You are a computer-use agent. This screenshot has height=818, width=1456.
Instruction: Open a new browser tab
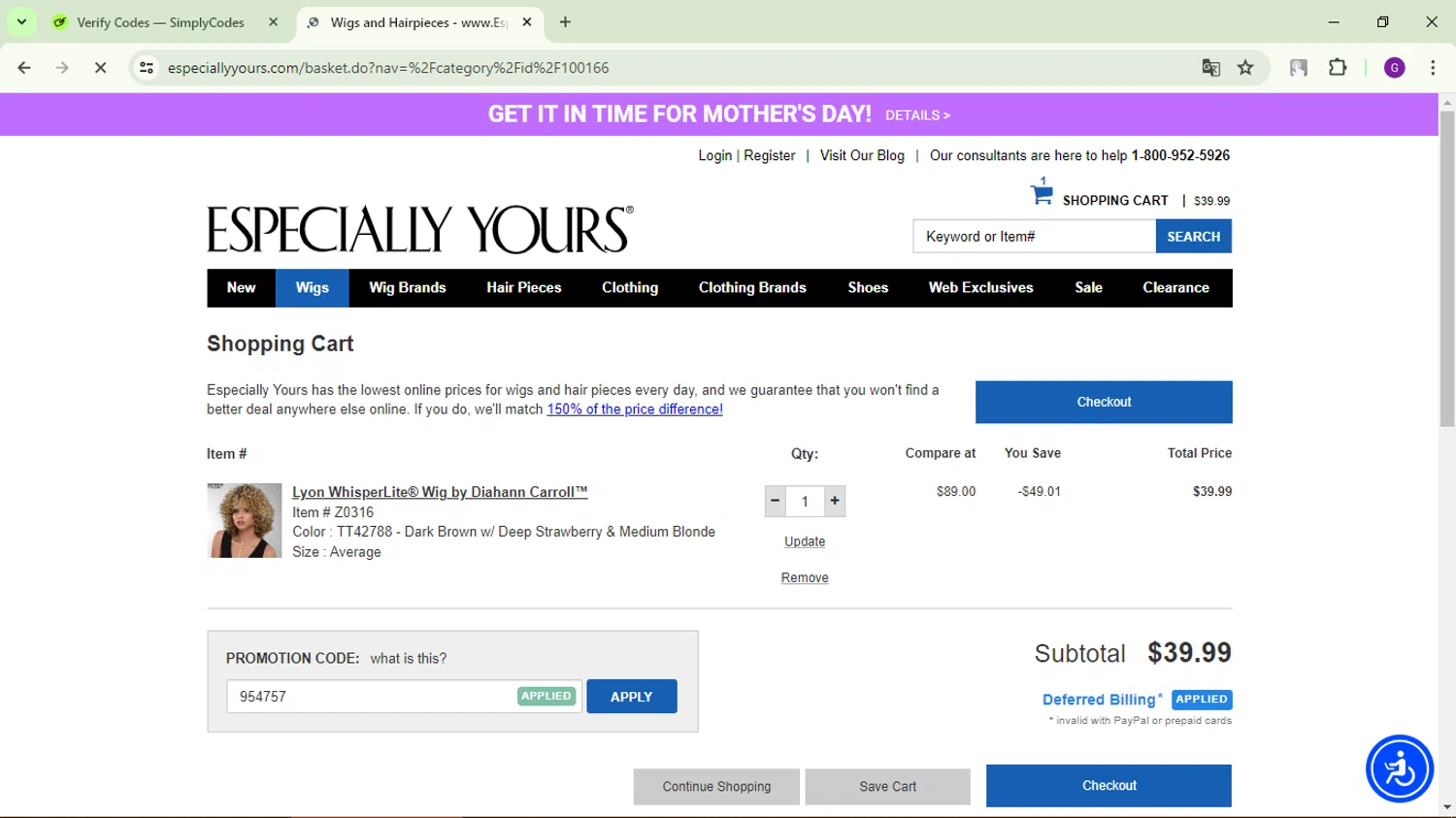pyautogui.click(x=565, y=21)
